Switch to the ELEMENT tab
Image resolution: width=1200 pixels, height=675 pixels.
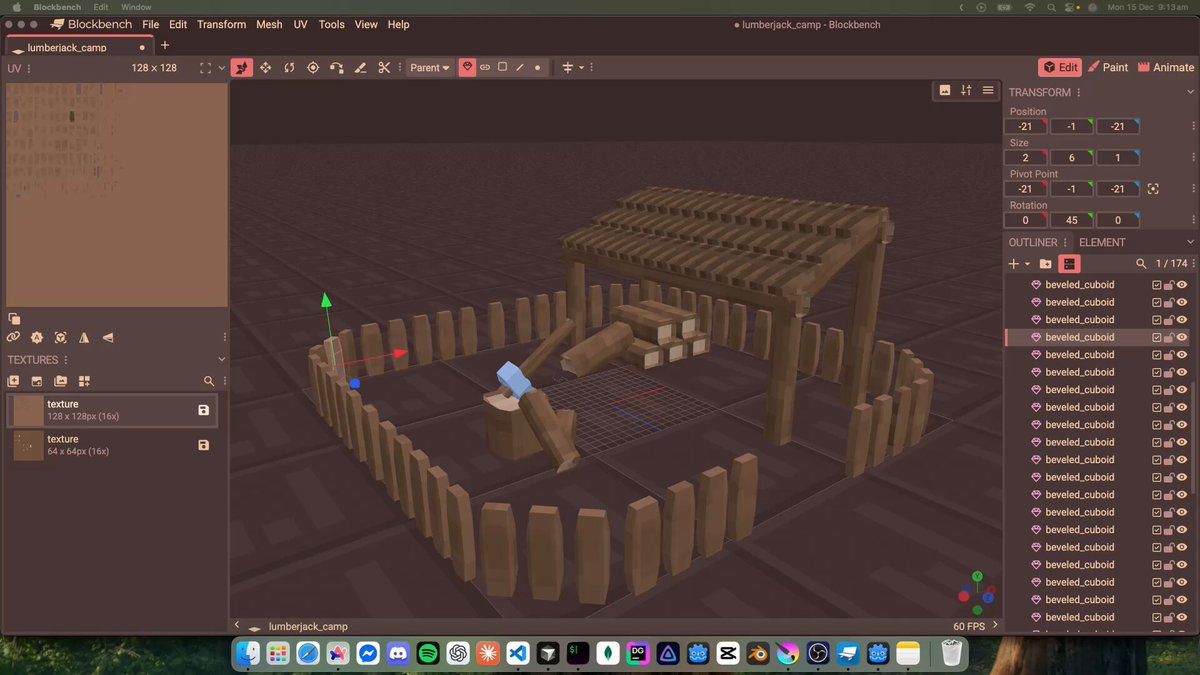coord(1102,242)
